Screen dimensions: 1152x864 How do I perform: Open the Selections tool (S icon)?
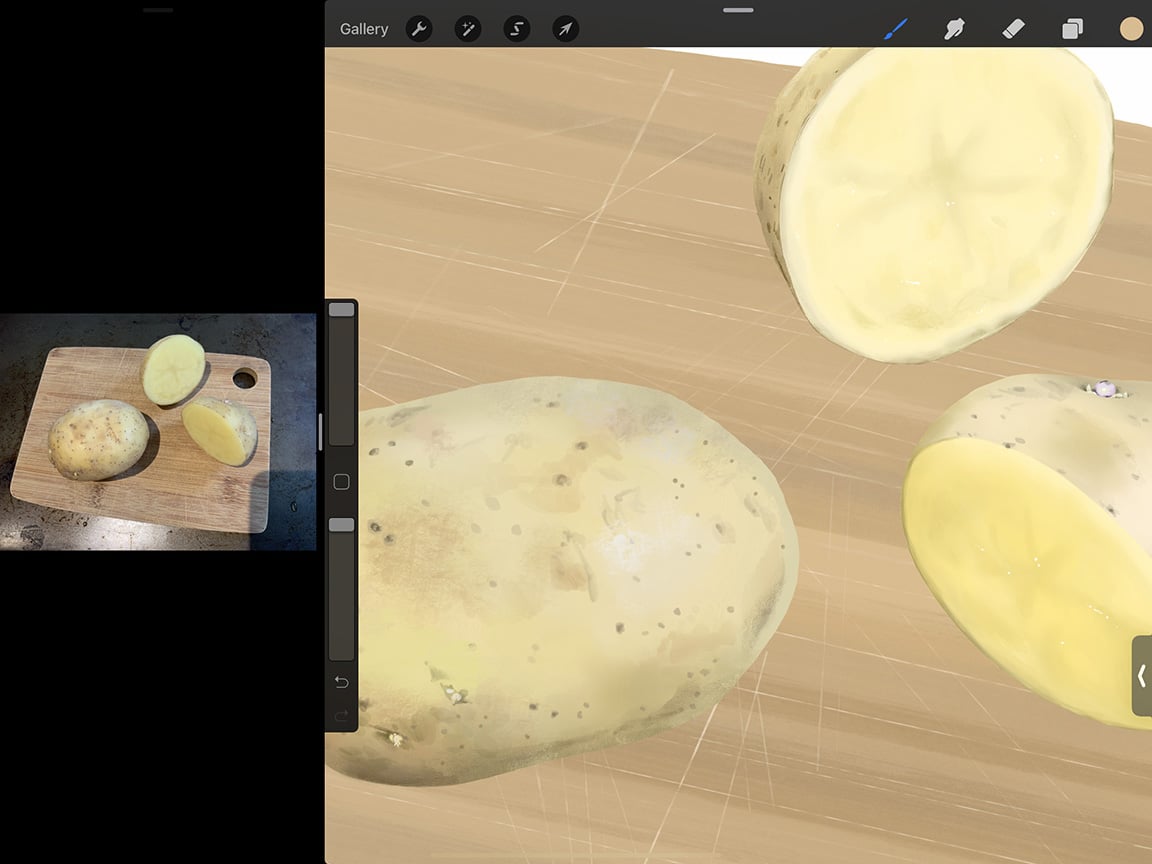[x=515, y=29]
